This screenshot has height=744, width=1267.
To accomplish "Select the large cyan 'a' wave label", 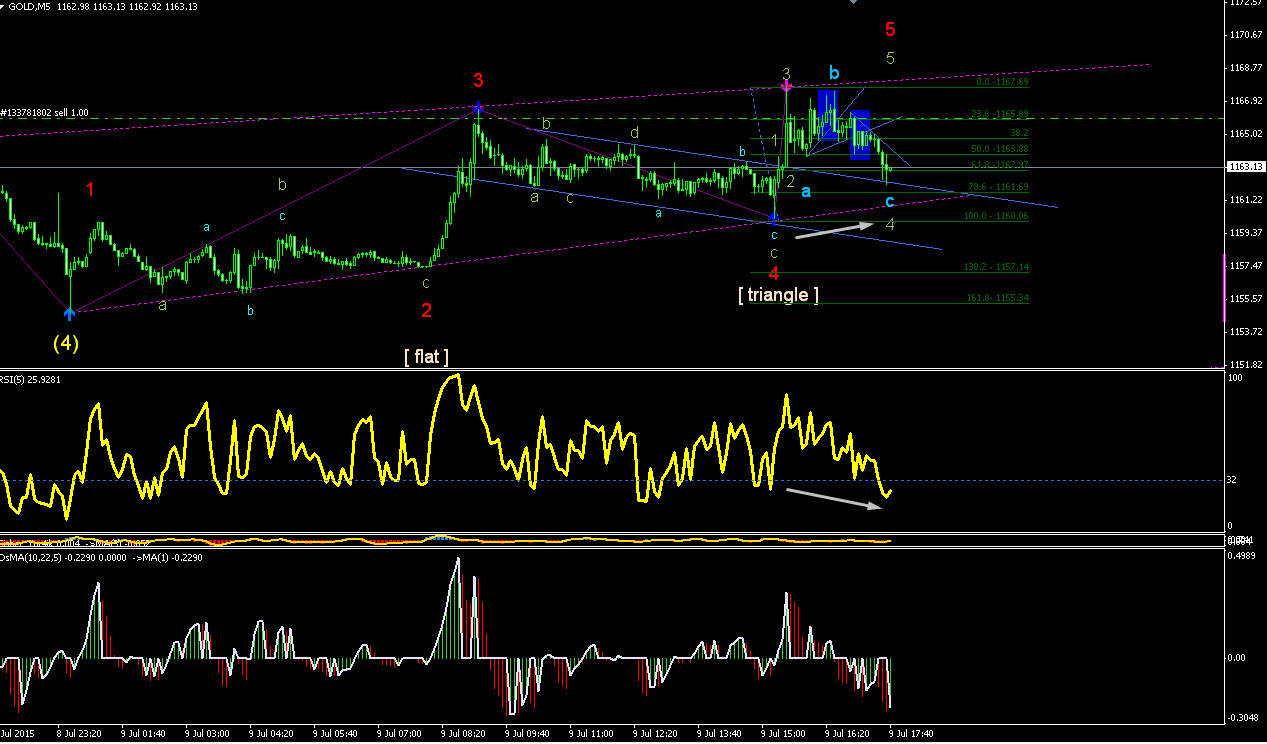I will [x=806, y=191].
